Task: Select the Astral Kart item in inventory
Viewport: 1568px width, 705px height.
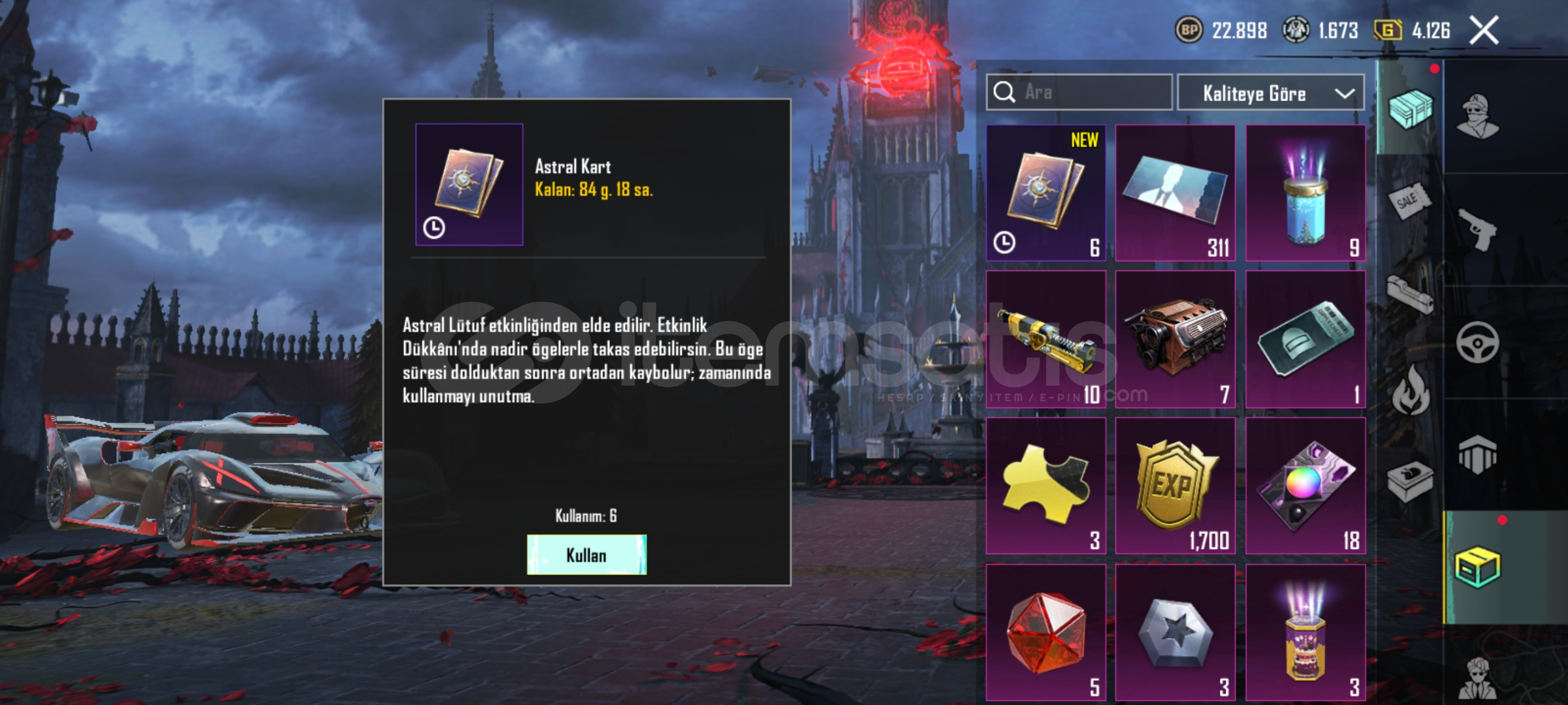Action: click(x=1046, y=193)
